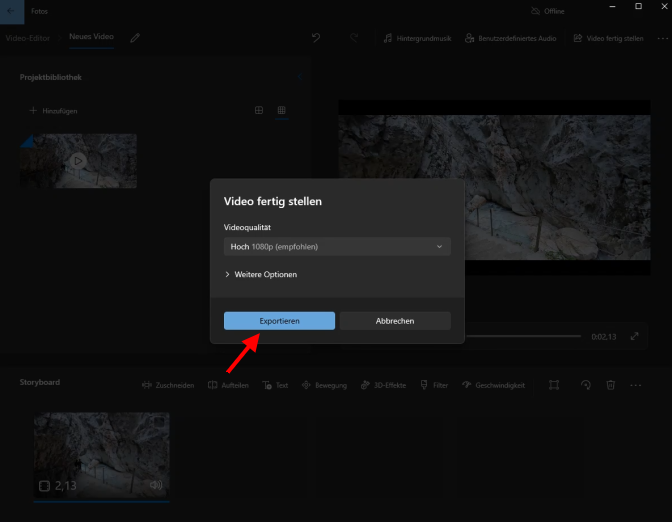Select the Zuschneiden trim tool
Image resolution: width=672 pixels, height=522 pixels.
point(168,385)
